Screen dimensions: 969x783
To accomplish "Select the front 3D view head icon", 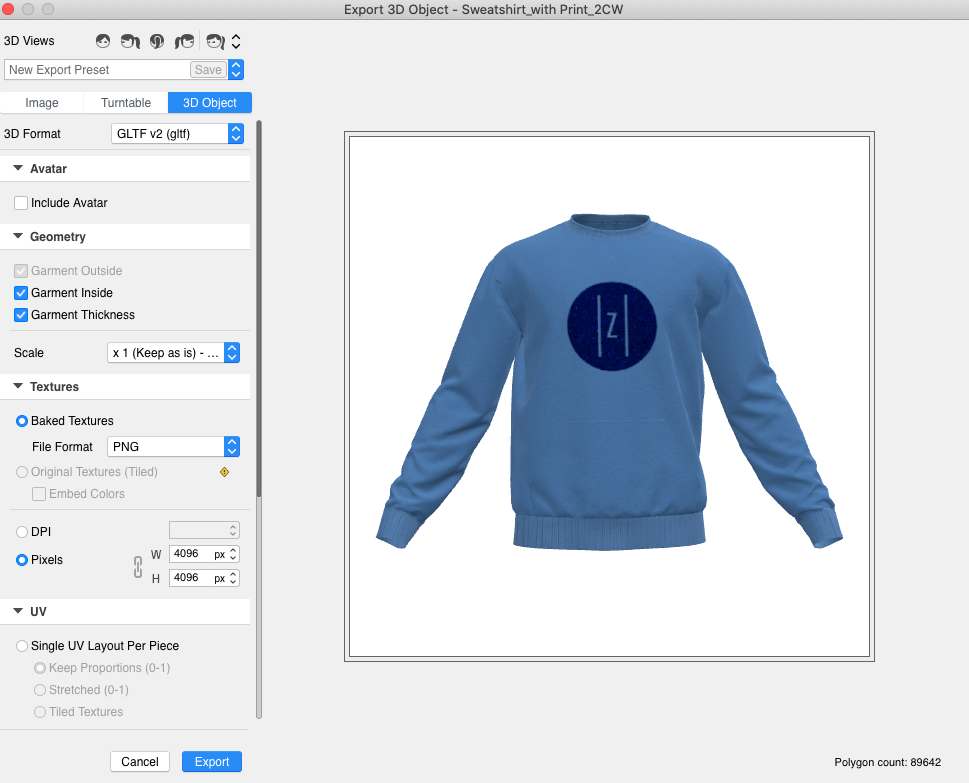I will coord(102,41).
